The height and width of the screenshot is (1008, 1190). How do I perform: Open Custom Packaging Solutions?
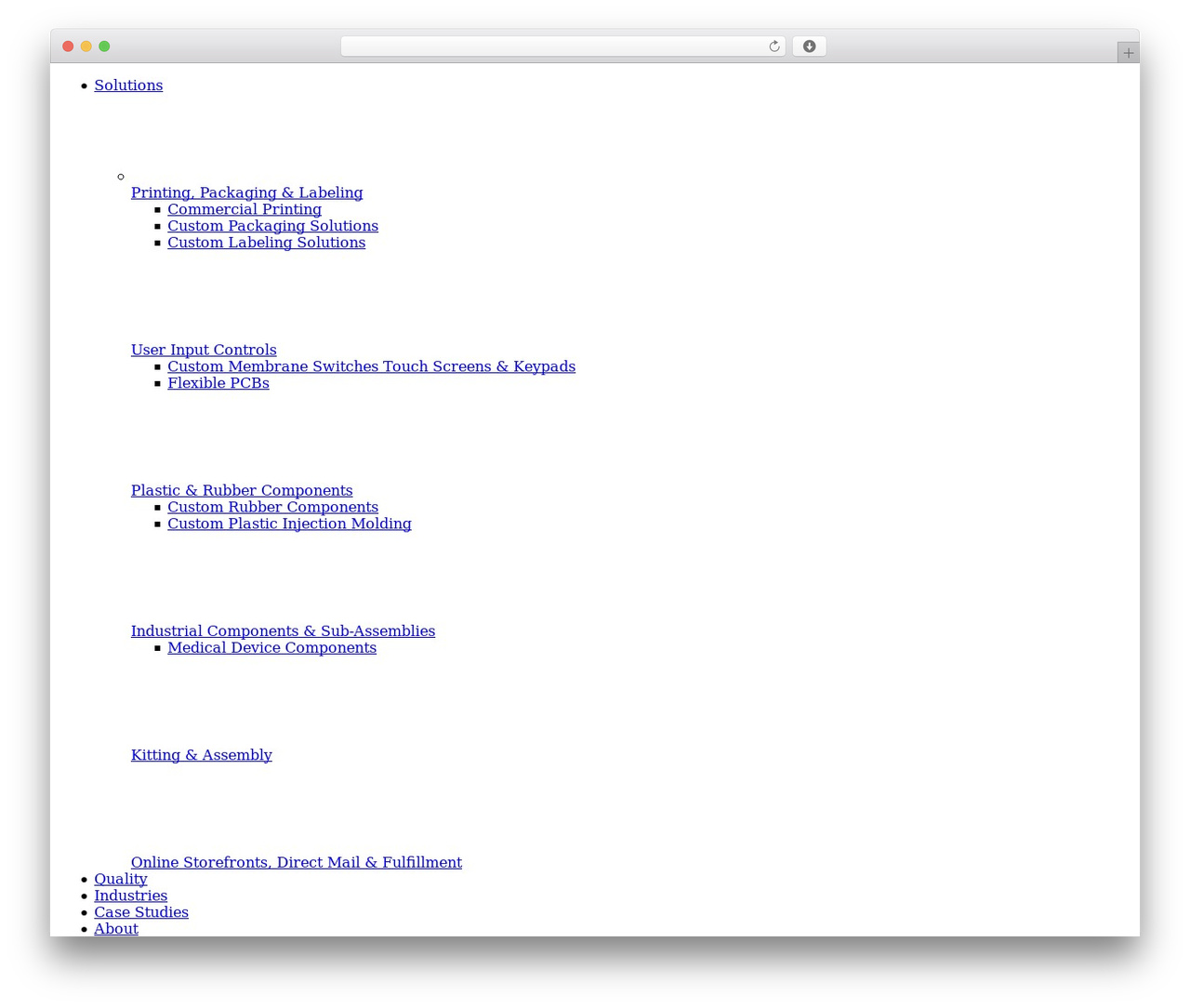[272, 227]
